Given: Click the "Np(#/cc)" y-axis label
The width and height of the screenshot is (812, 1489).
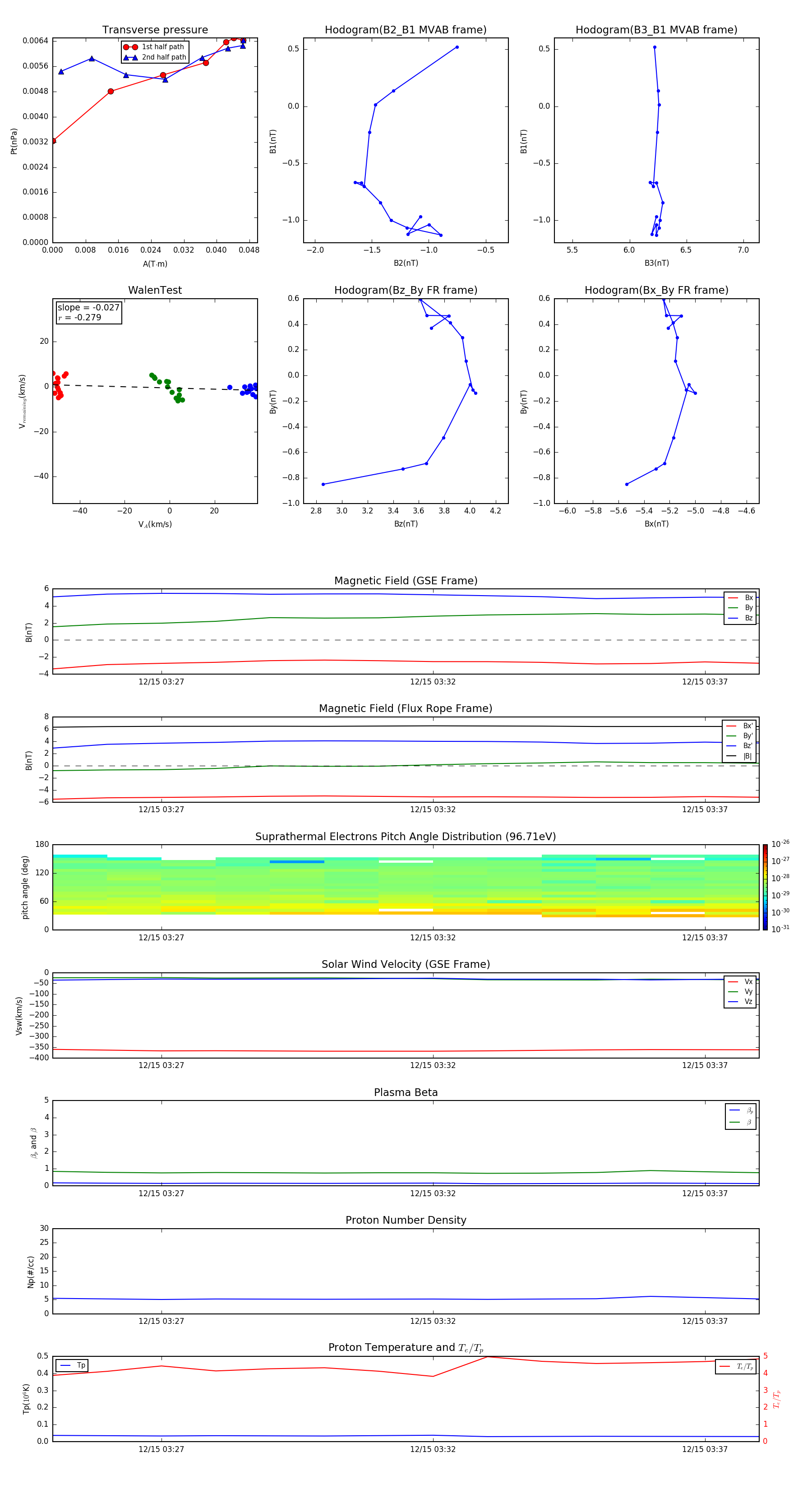Looking at the screenshot, I should coord(31,1272).
